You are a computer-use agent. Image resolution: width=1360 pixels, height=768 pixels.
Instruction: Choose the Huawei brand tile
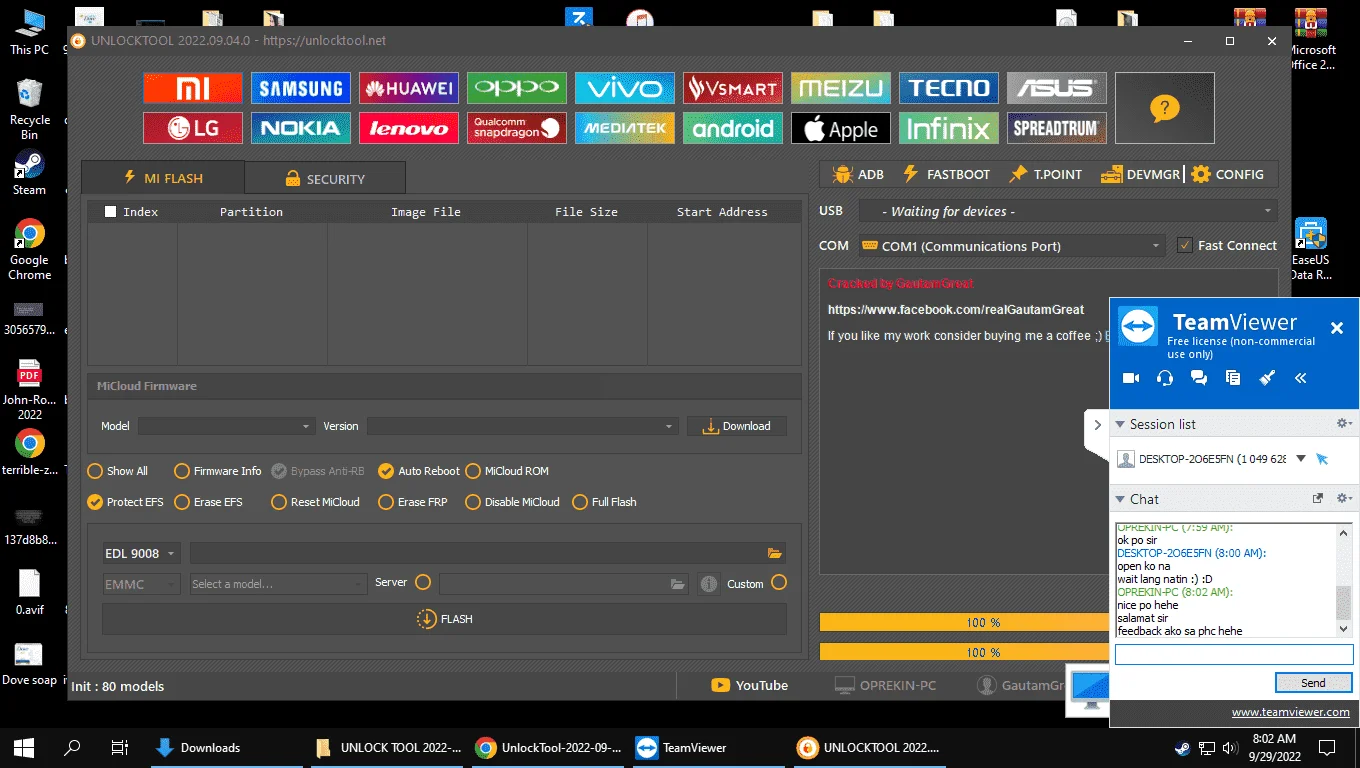pyautogui.click(x=408, y=88)
